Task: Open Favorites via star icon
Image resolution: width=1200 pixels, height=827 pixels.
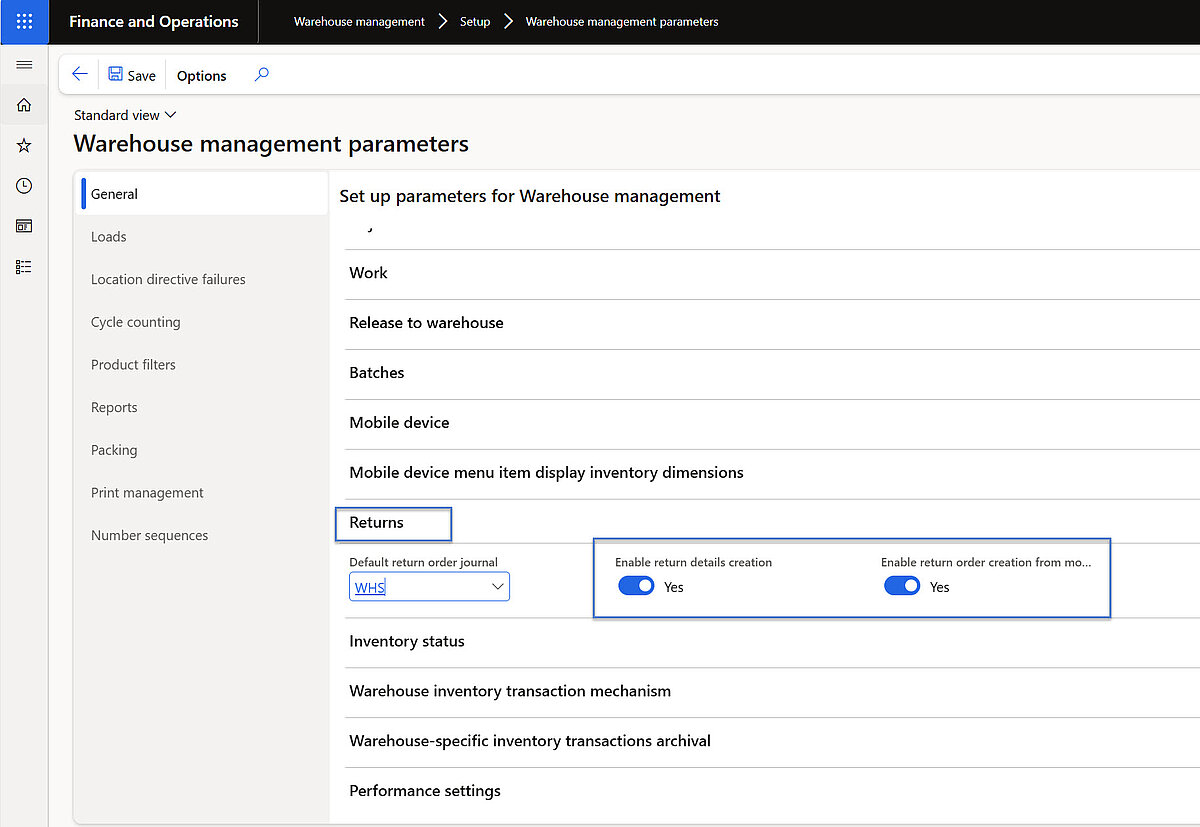Action: click(23, 145)
